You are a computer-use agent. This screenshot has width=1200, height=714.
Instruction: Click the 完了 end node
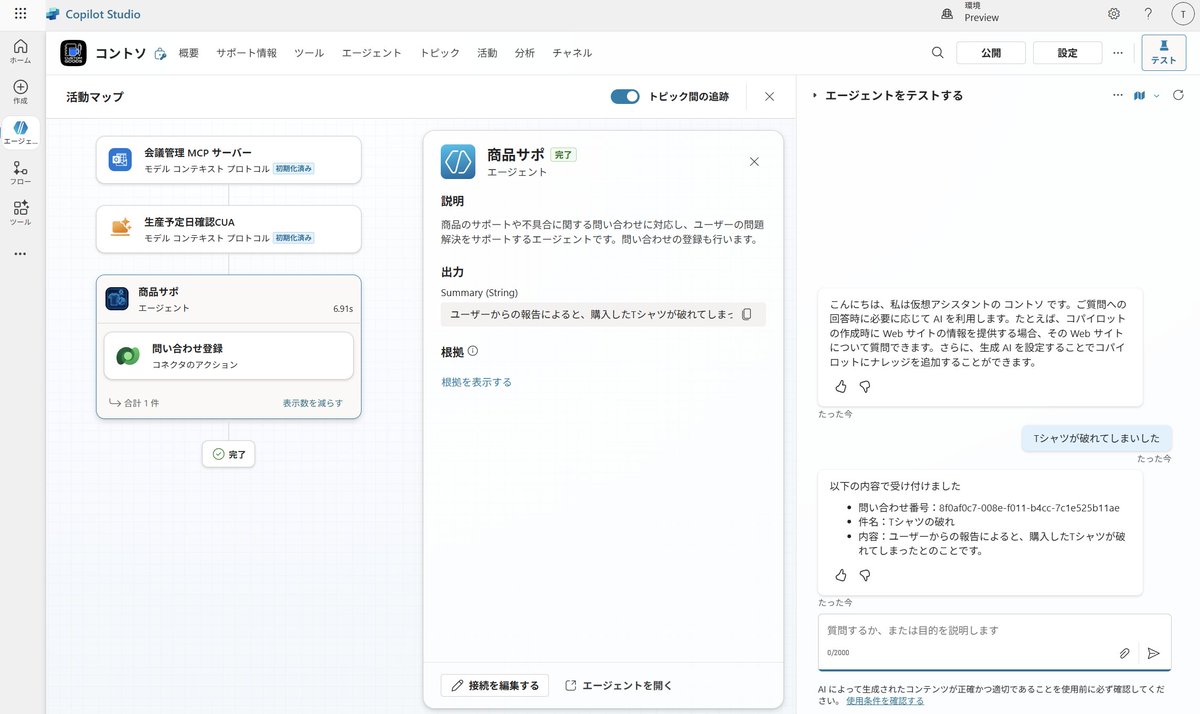[229, 454]
